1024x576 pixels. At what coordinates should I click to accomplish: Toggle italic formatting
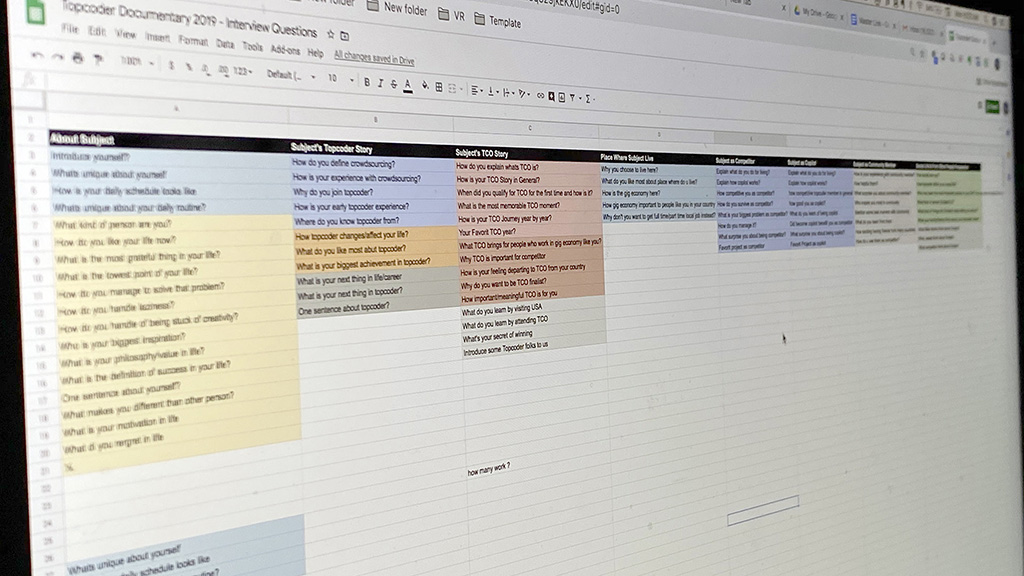[x=380, y=83]
